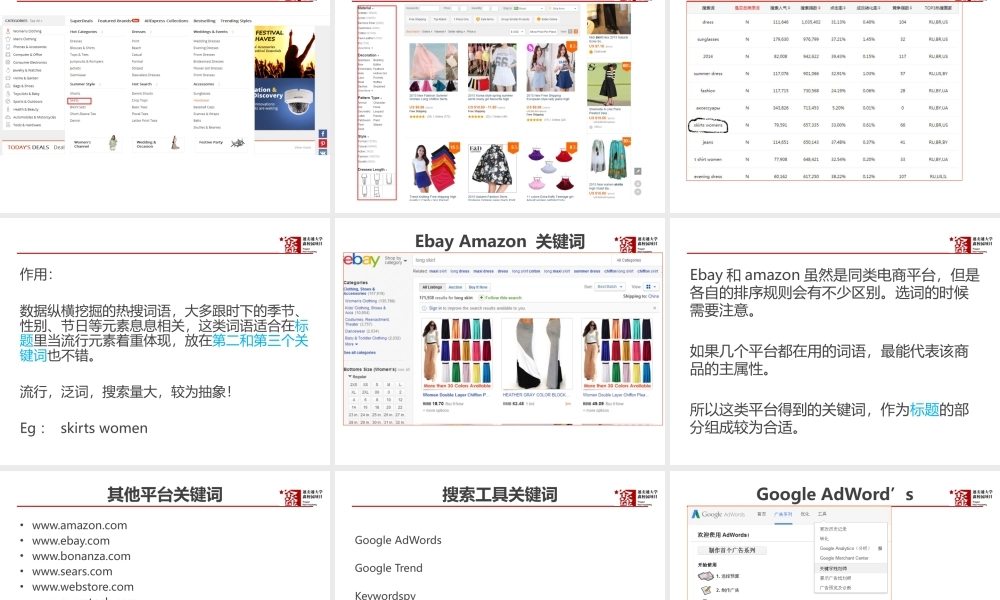Screen dimensions: 1000x600
Task: Switch to the Auction tab on eBay
Action: click(x=455, y=287)
